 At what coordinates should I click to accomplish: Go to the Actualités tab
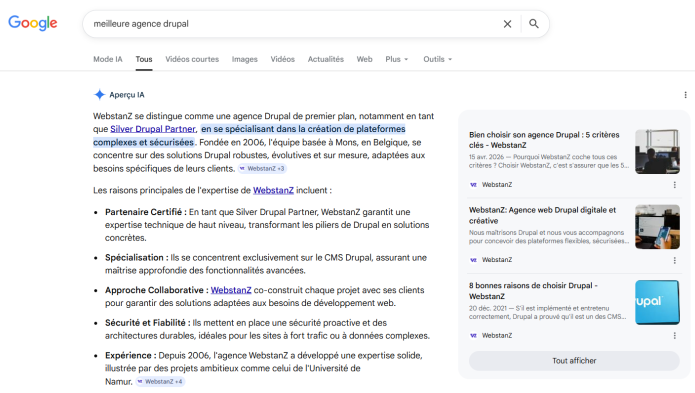click(x=326, y=59)
